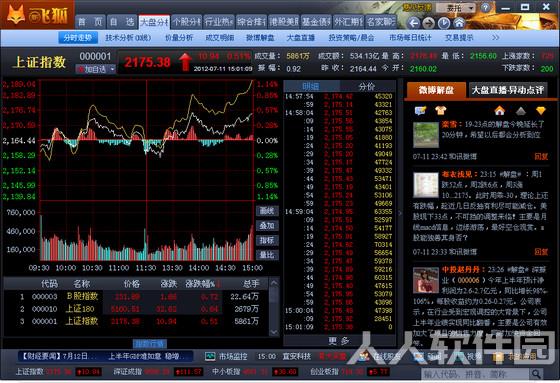
Task: Open 中投赵丹丹 user avatar thumbnail
Action: tap(426, 280)
